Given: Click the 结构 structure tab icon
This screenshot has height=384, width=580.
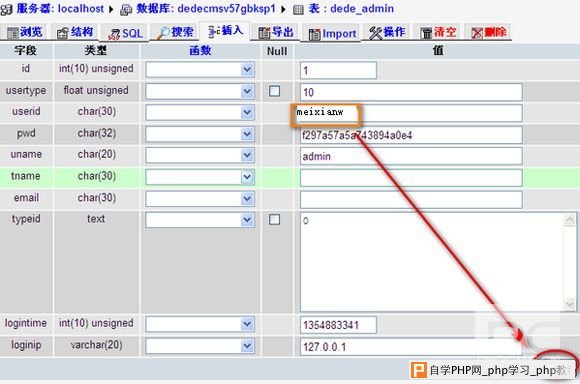Looking at the screenshot, I should pos(63,33).
